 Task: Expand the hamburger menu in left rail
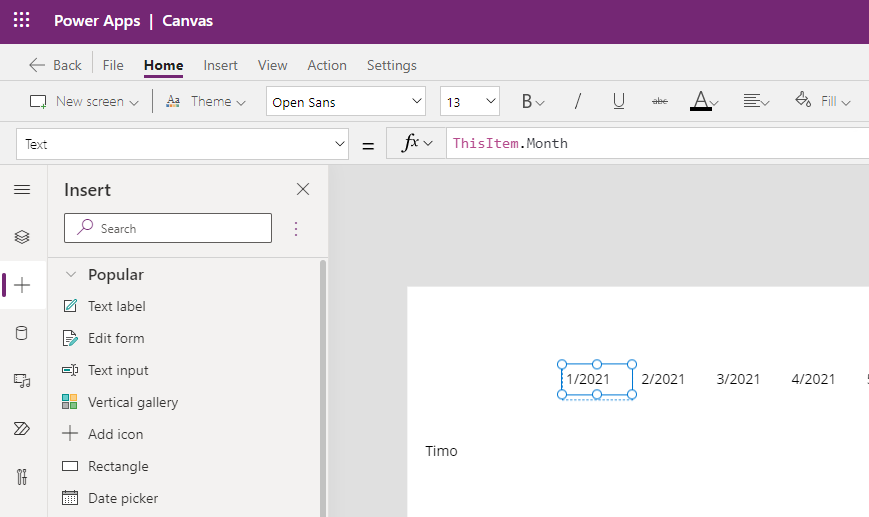22,190
